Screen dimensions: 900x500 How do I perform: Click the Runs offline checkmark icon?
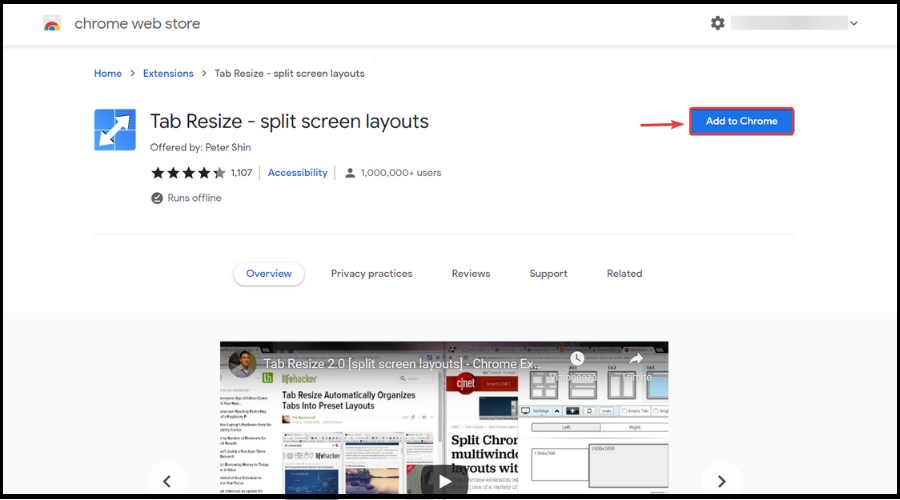pyautogui.click(x=157, y=198)
